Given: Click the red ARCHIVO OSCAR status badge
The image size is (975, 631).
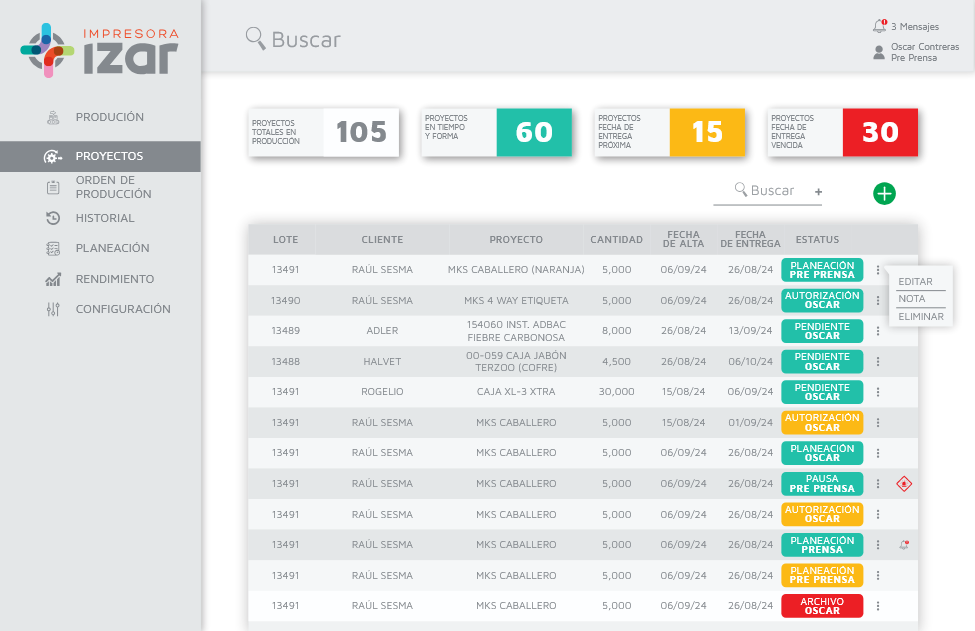Looking at the screenshot, I should coord(822,606).
